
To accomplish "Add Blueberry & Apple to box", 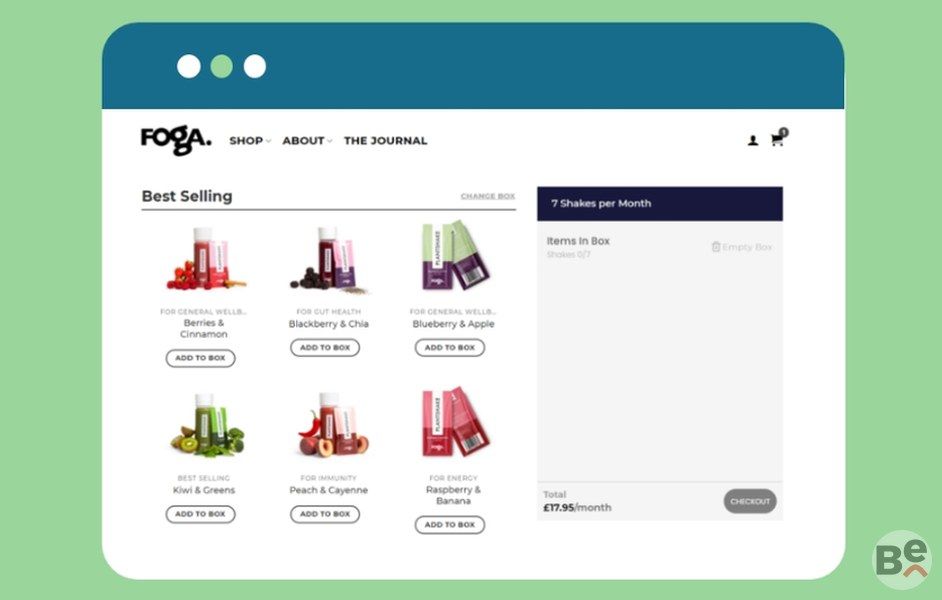I will 450,348.
